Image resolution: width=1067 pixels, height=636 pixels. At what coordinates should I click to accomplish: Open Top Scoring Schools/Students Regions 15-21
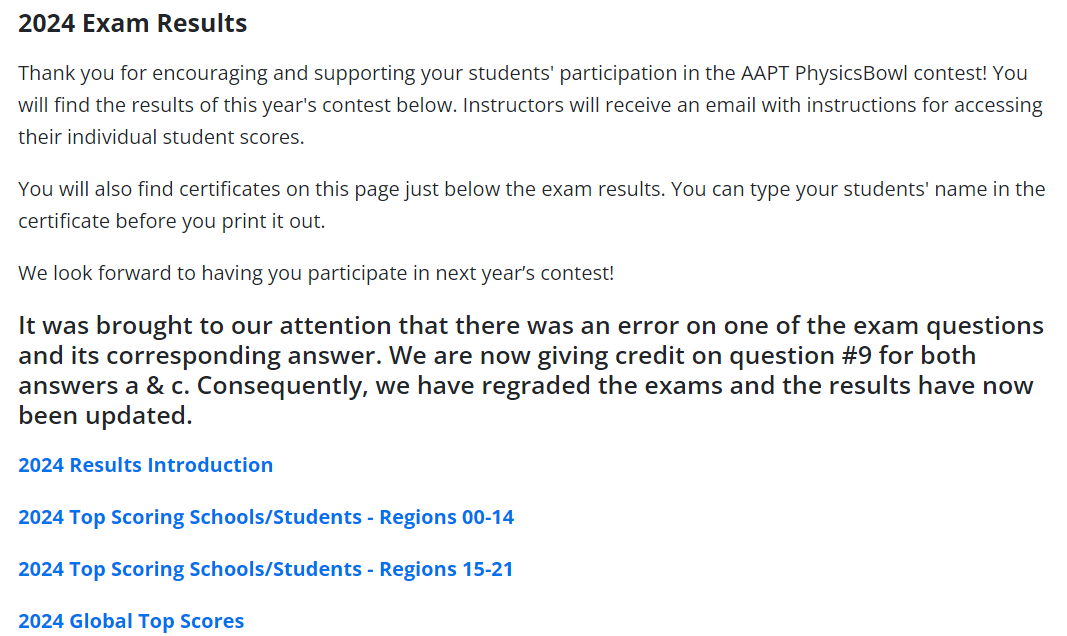pyautogui.click(x=266, y=569)
